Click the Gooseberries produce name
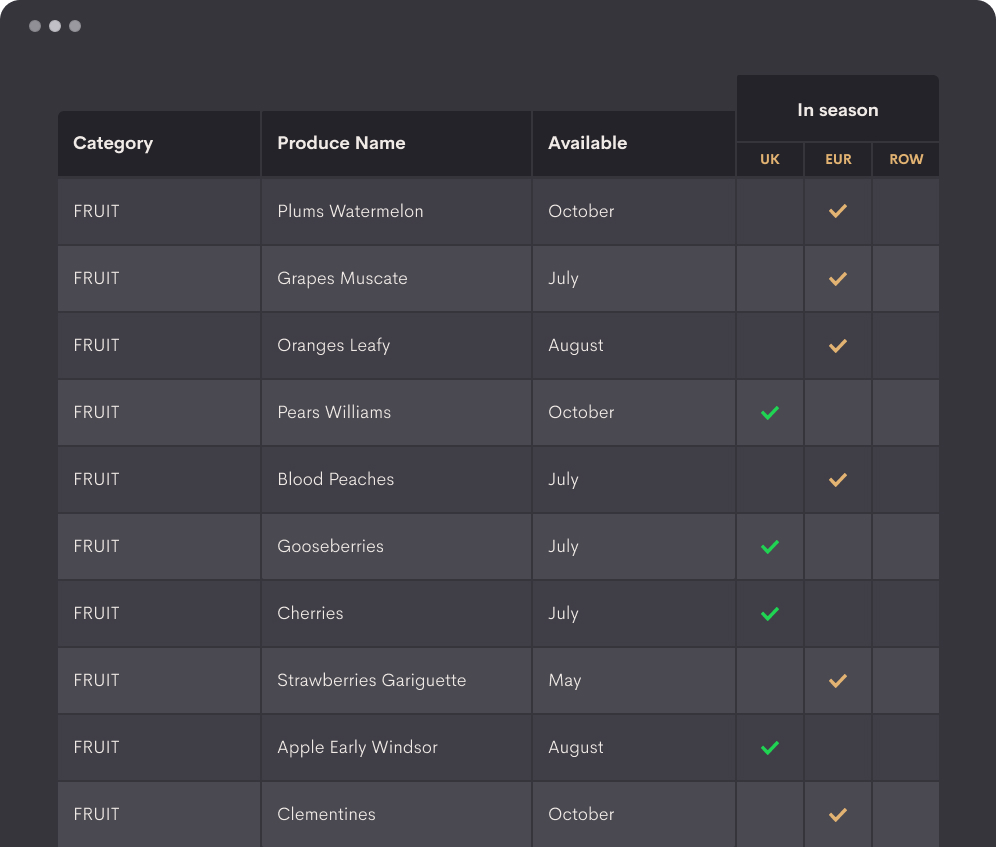Image resolution: width=996 pixels, height=847 pixels. pos(330,546)
